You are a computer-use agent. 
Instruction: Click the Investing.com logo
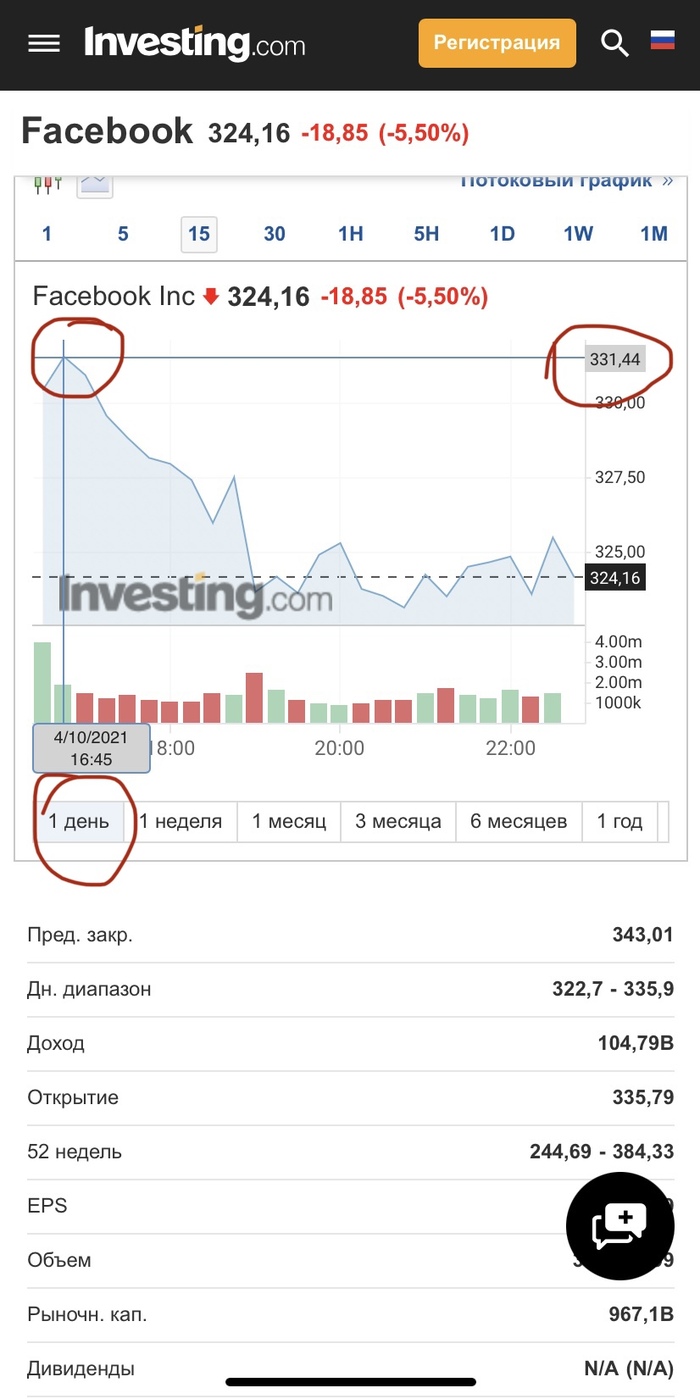195,43
